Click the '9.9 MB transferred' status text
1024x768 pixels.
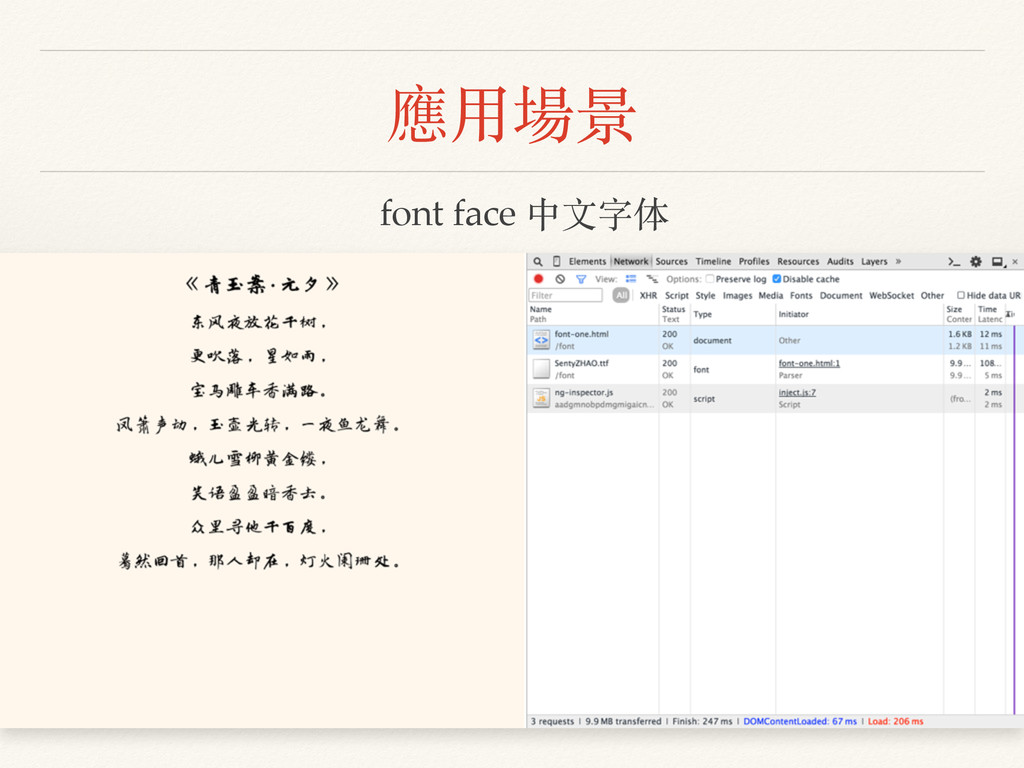[x=623, y=721]
